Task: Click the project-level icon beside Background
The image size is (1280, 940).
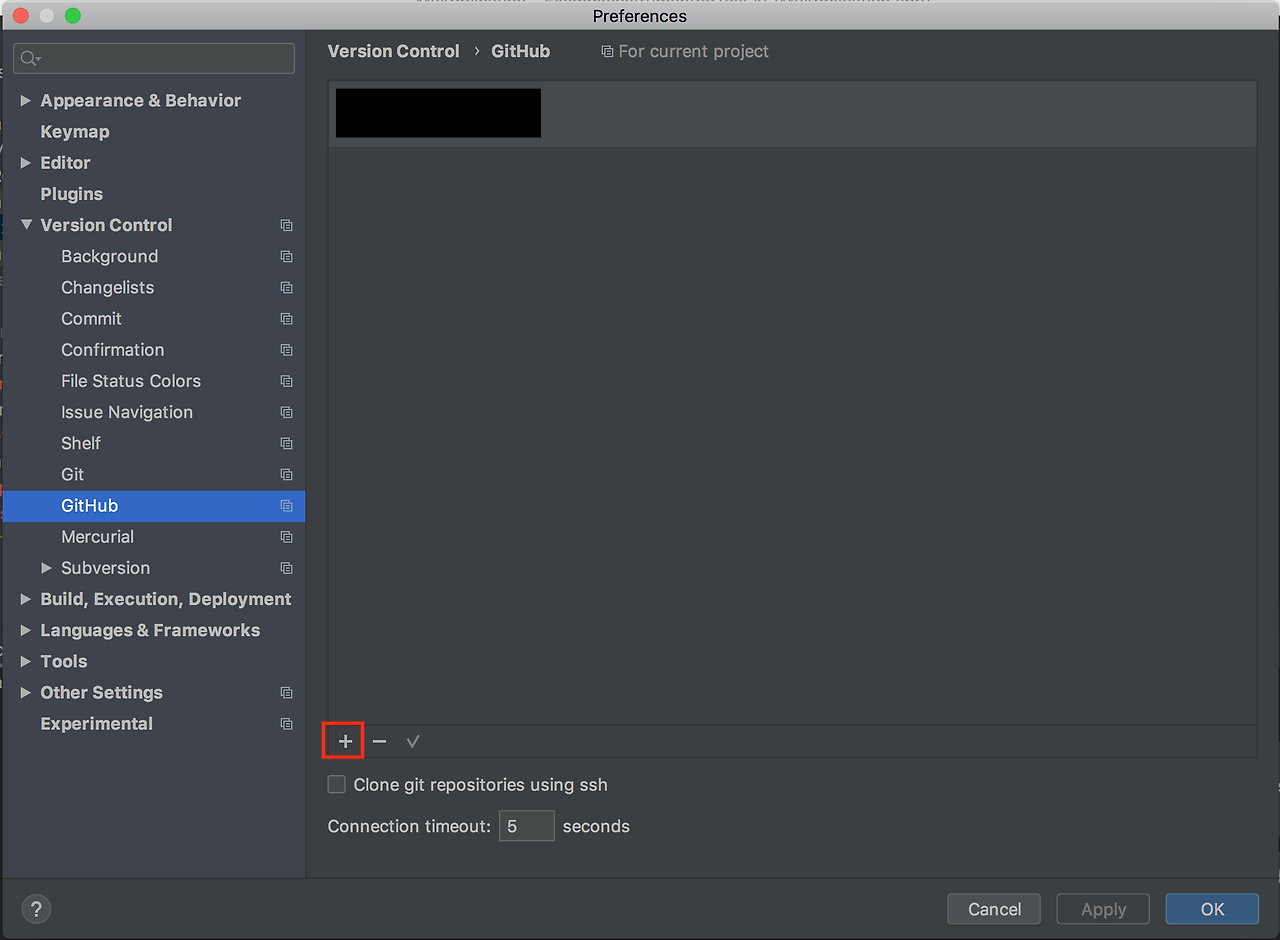Action: [x=287, y=257]
